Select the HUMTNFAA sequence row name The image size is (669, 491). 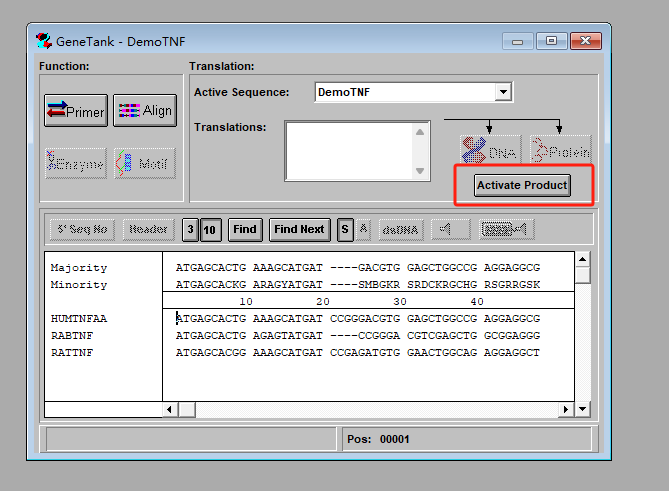[x=79, y=319]
